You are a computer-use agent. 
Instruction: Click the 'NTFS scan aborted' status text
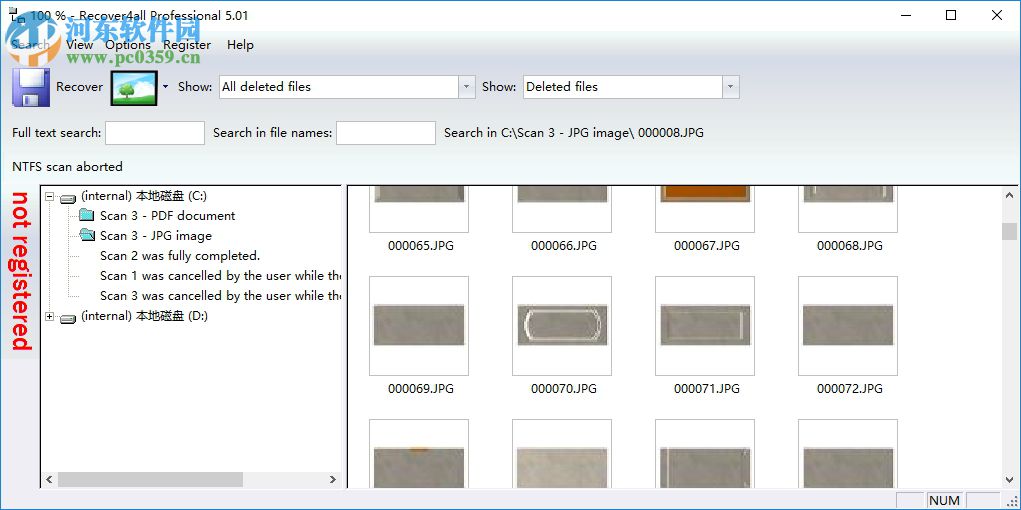pos(67,167)
